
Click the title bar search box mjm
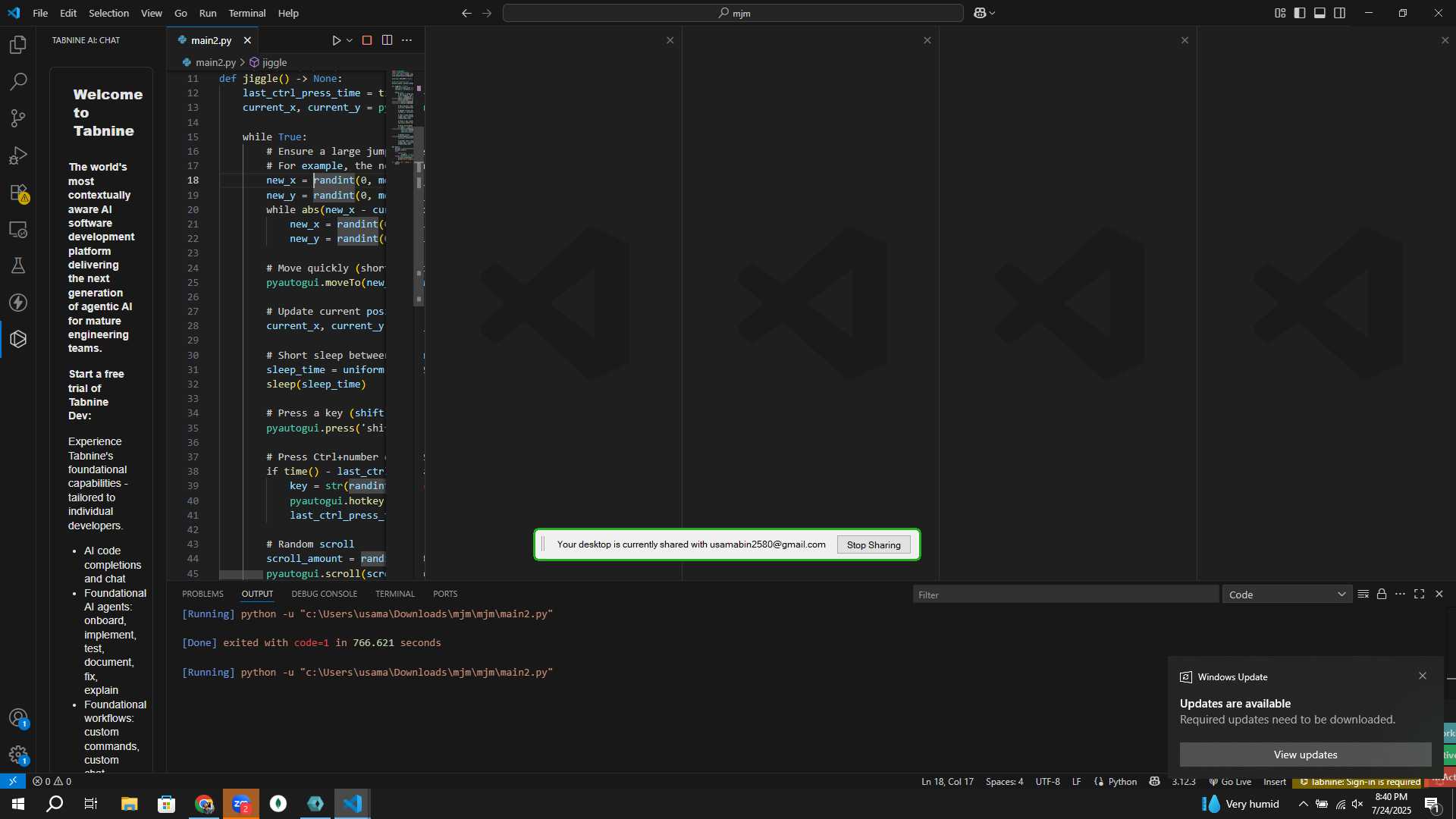tap(733, 13)
